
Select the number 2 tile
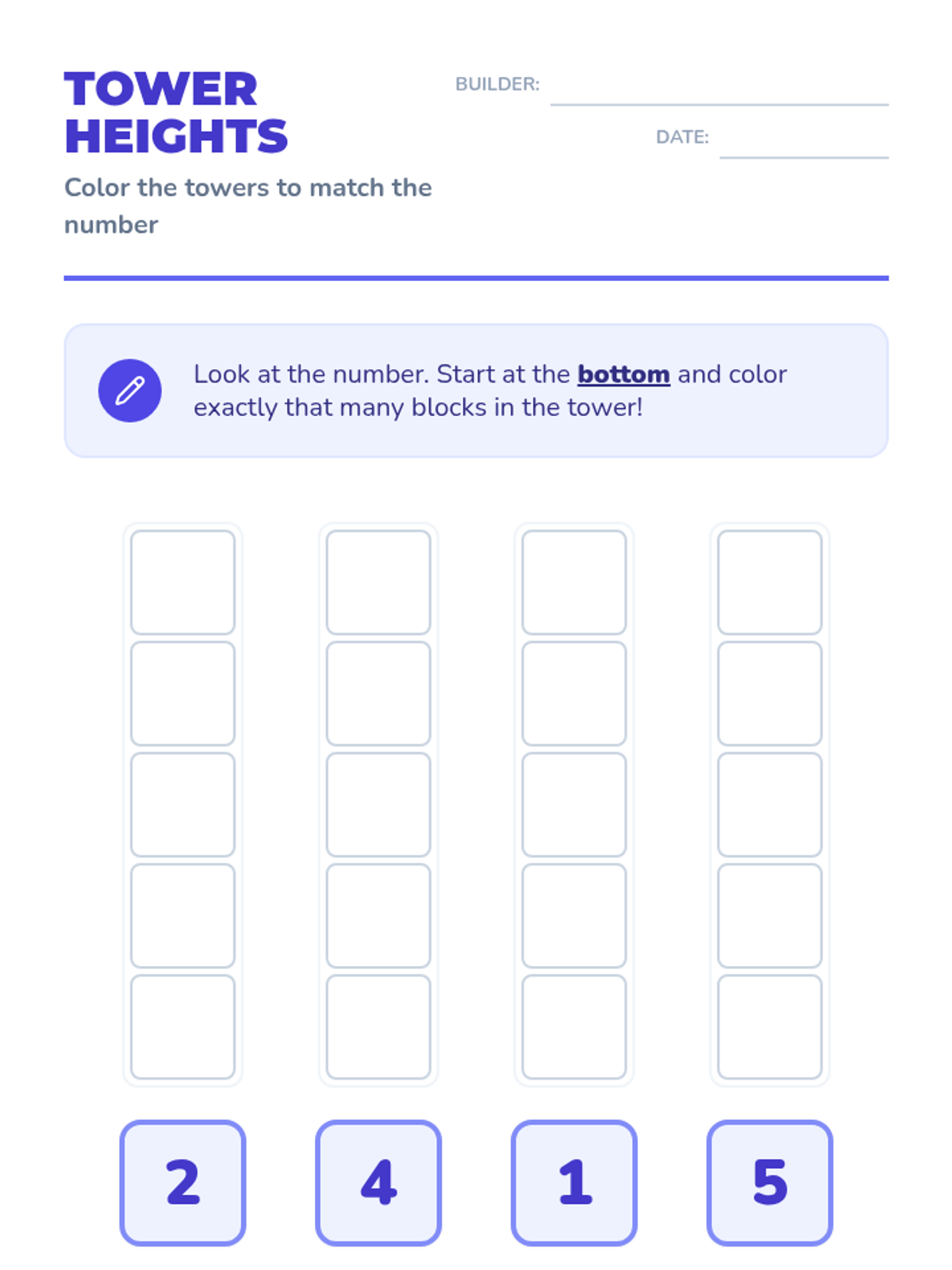tap(182, 1183)
